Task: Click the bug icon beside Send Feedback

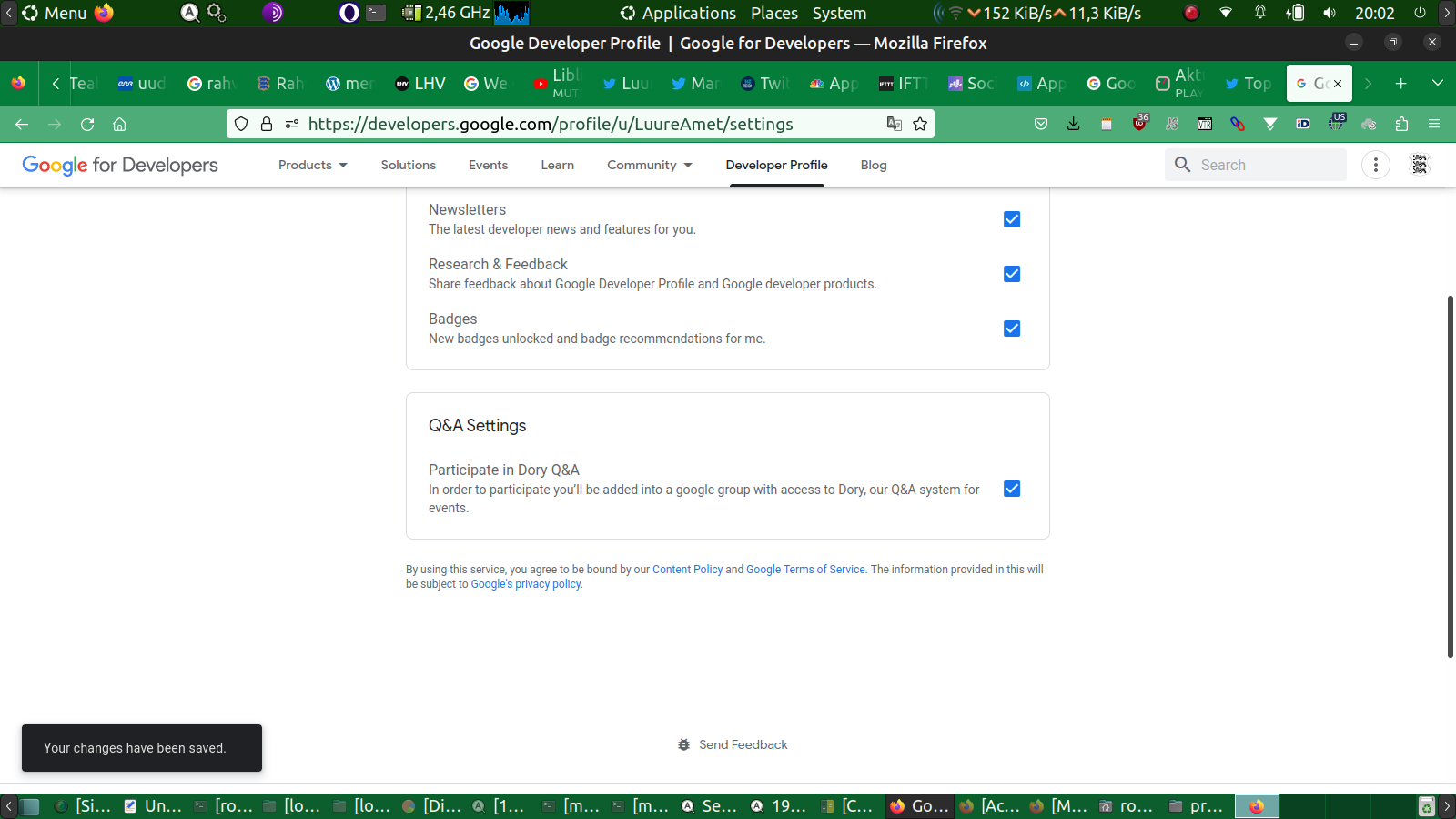Action: point(684,744)
